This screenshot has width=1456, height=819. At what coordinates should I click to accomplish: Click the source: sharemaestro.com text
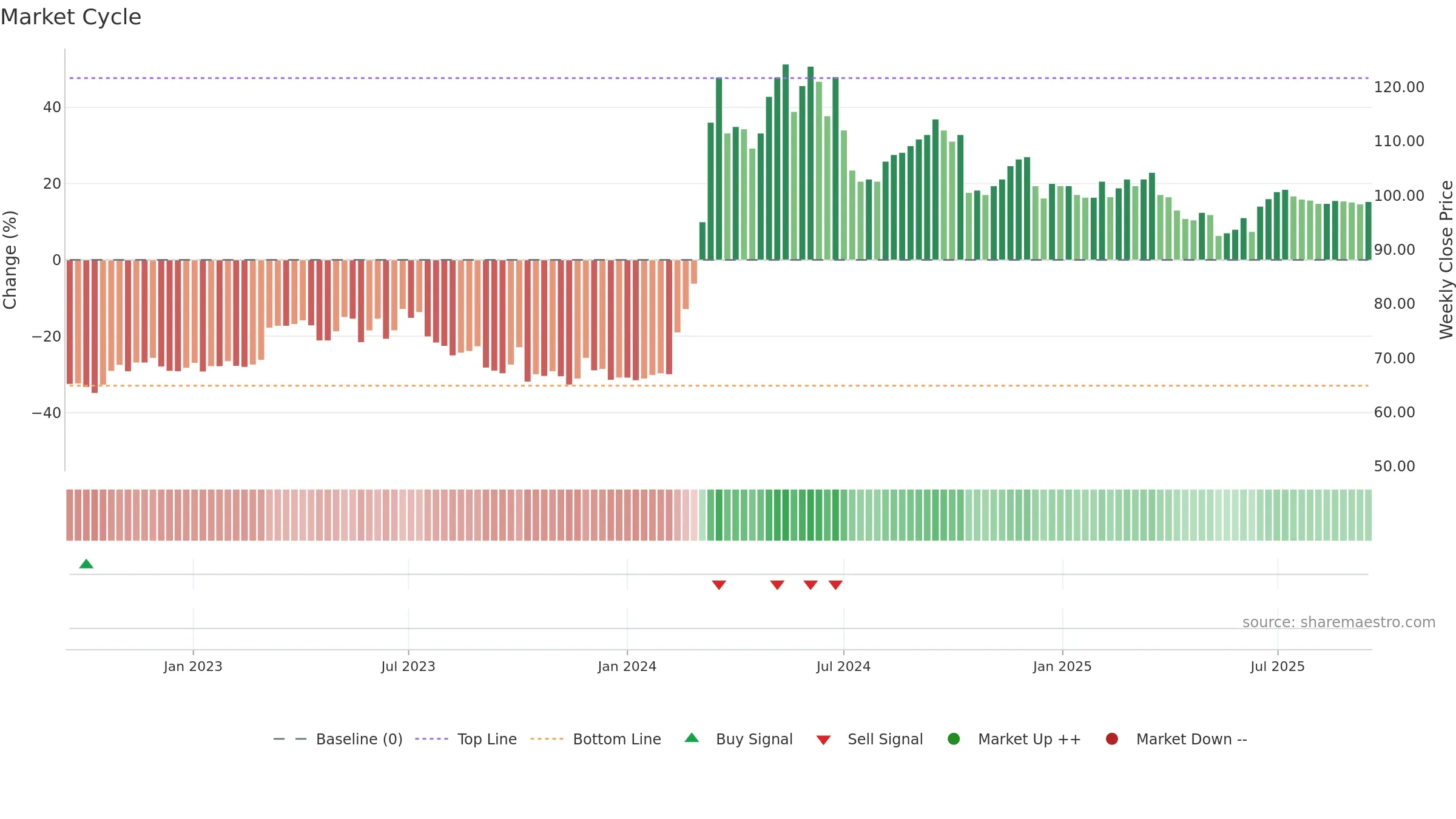pos(1339,622)
